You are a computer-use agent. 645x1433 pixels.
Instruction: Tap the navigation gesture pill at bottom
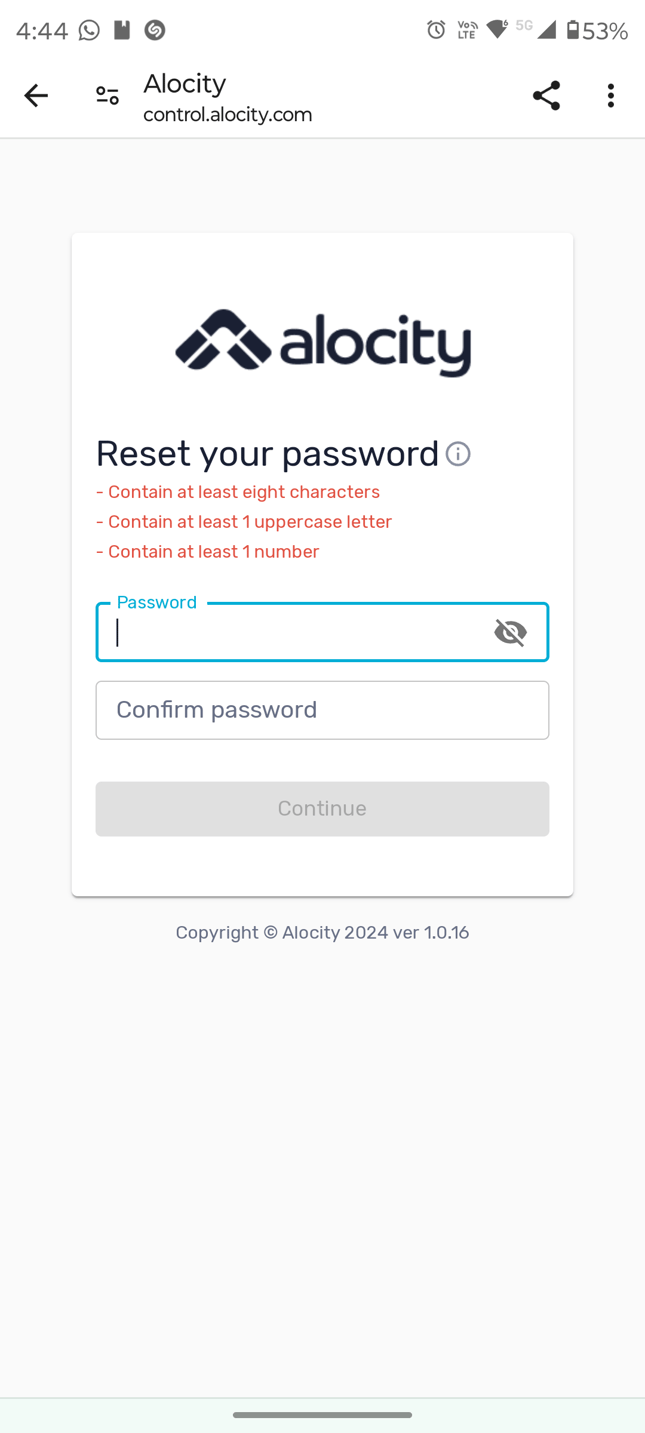pyautogui.click(x=322, y=1415)
